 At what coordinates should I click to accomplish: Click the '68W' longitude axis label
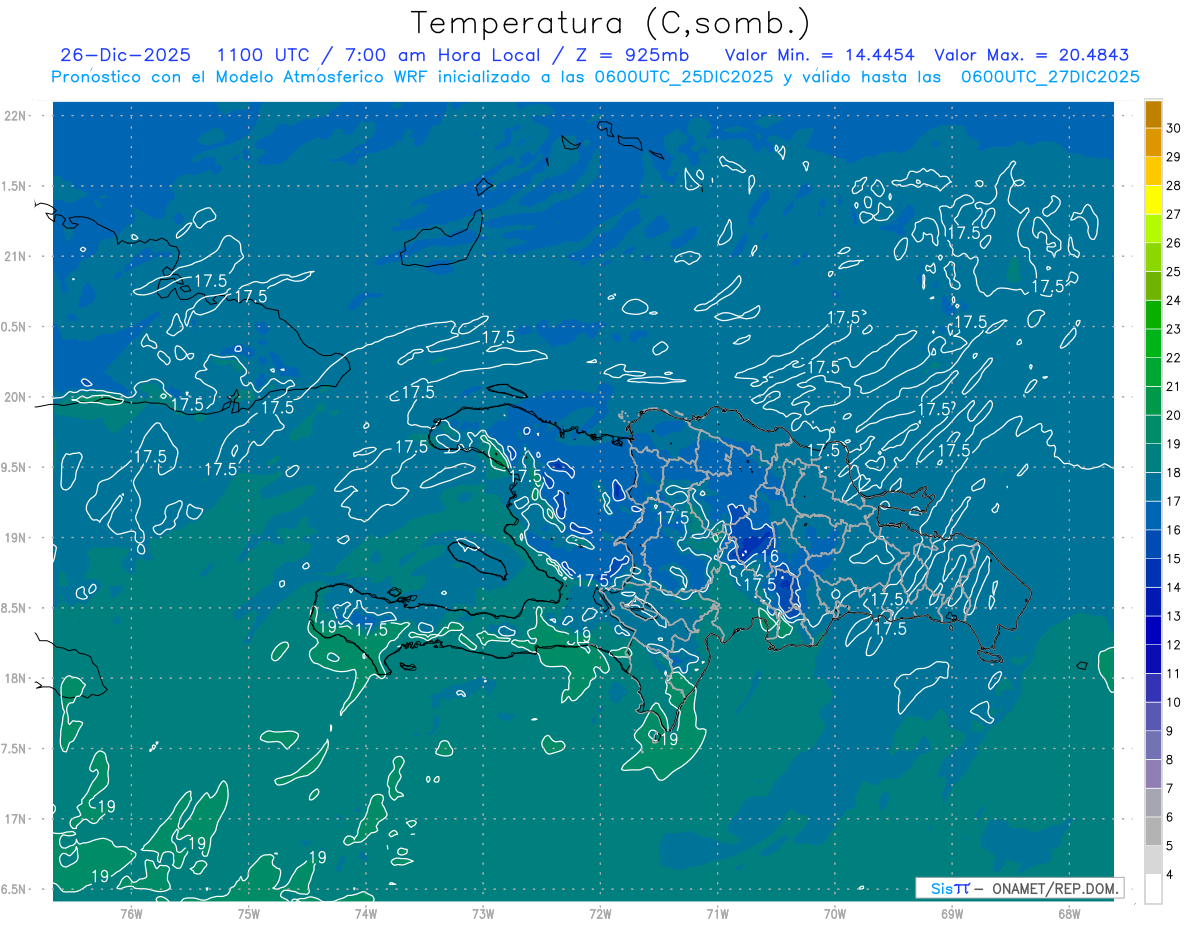click(1069, 913)
